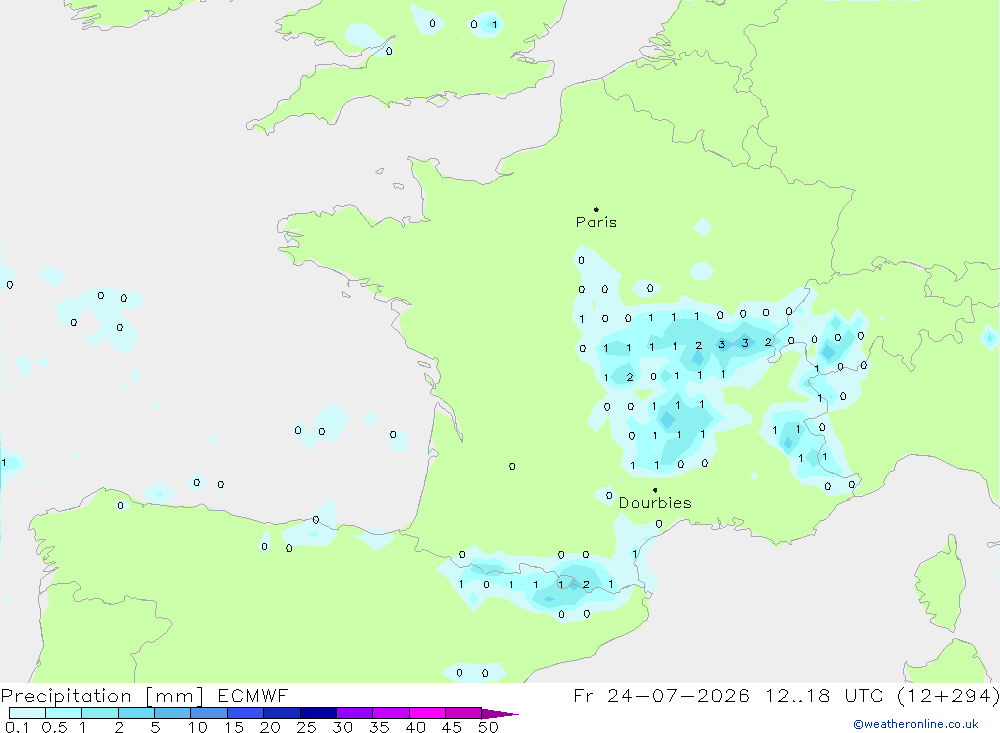1000x733 pixels.
Task: Pick the 10–15 mm blue legend swatch
Action: point(209,713)
